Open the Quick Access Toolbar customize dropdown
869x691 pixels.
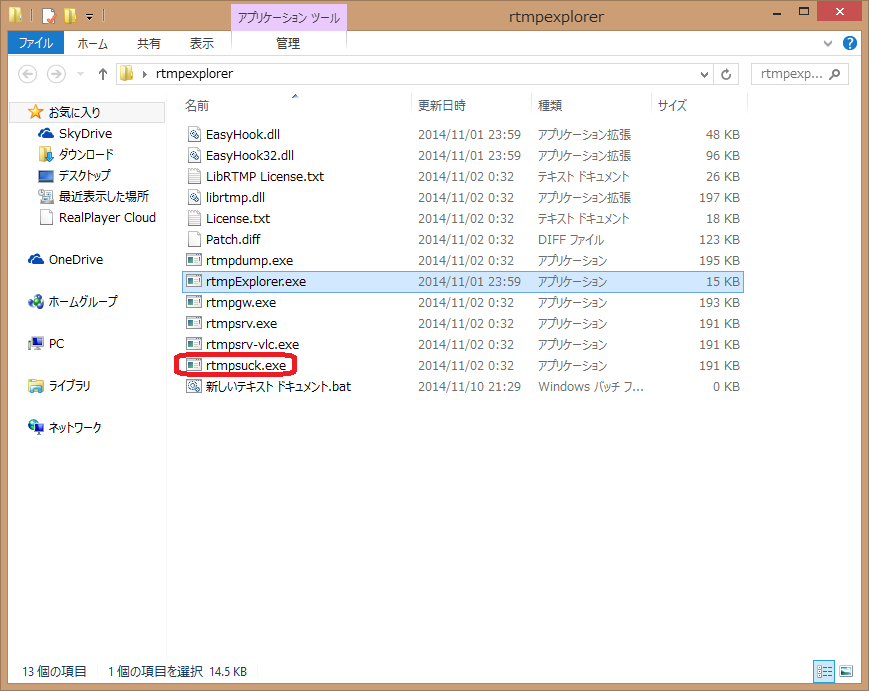pos(89,17)
